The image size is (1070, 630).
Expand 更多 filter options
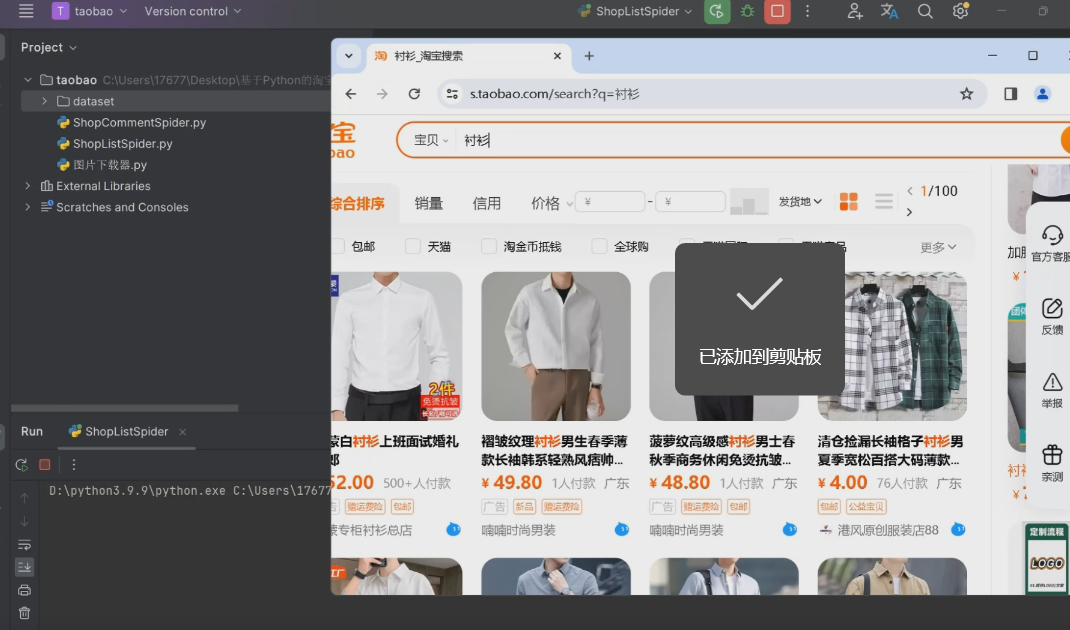[x=938, y=247]
